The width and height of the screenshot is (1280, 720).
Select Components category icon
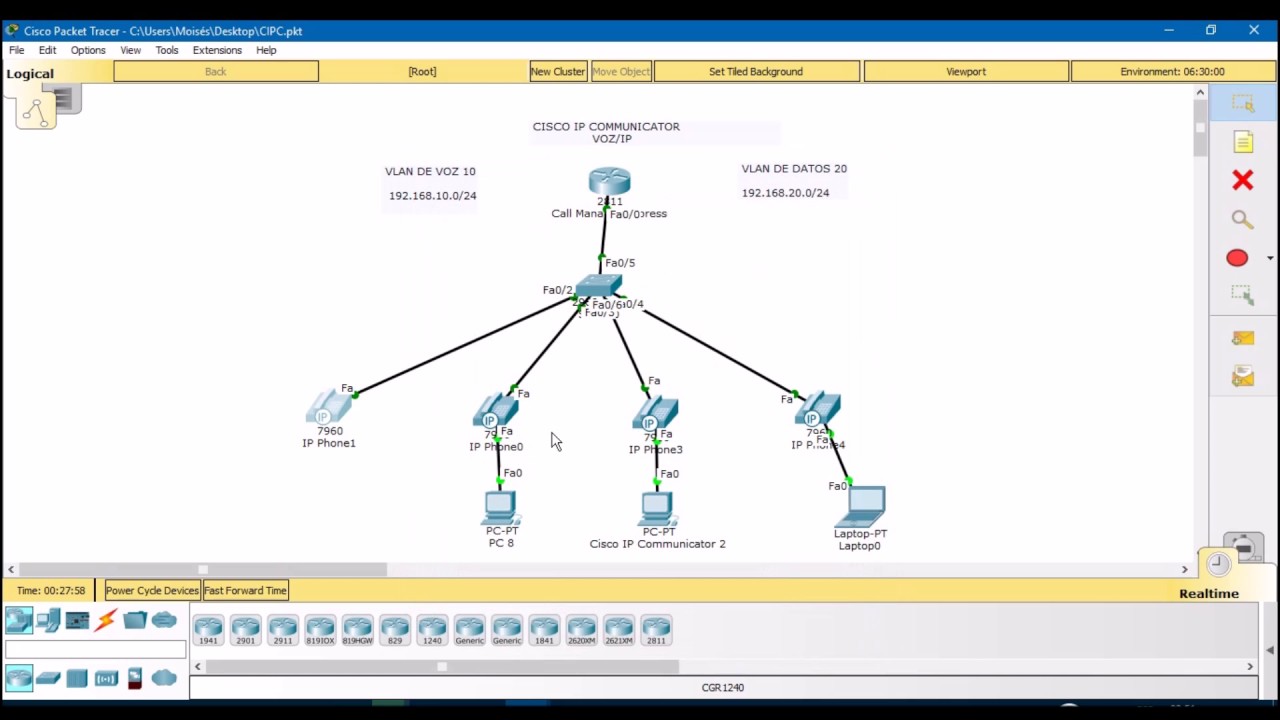point(77,620)
